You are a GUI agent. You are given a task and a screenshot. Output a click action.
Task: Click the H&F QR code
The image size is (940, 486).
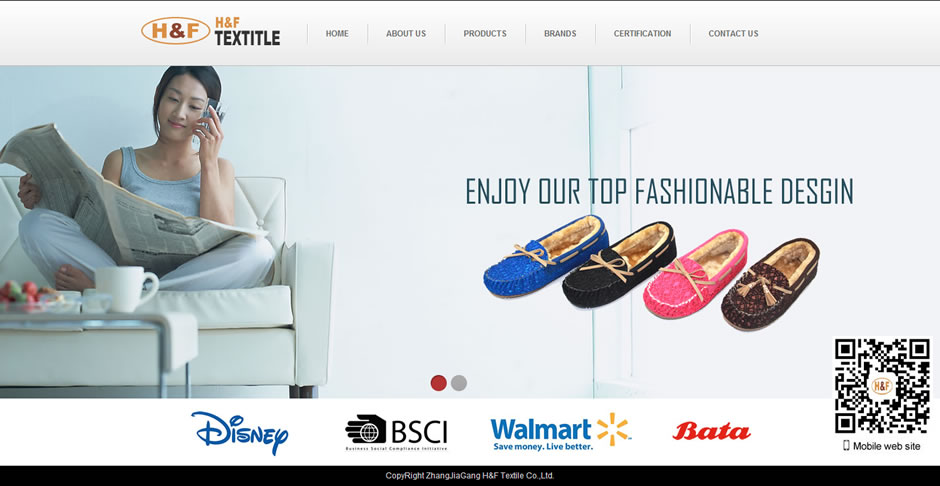coord(882,386)
